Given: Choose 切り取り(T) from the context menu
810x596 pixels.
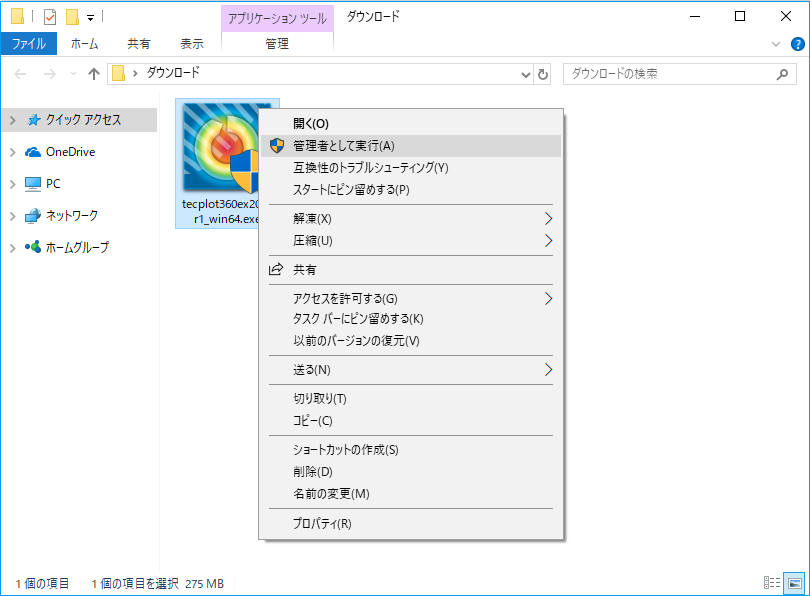Looking at the screenshot, I should tap(411, 399).
